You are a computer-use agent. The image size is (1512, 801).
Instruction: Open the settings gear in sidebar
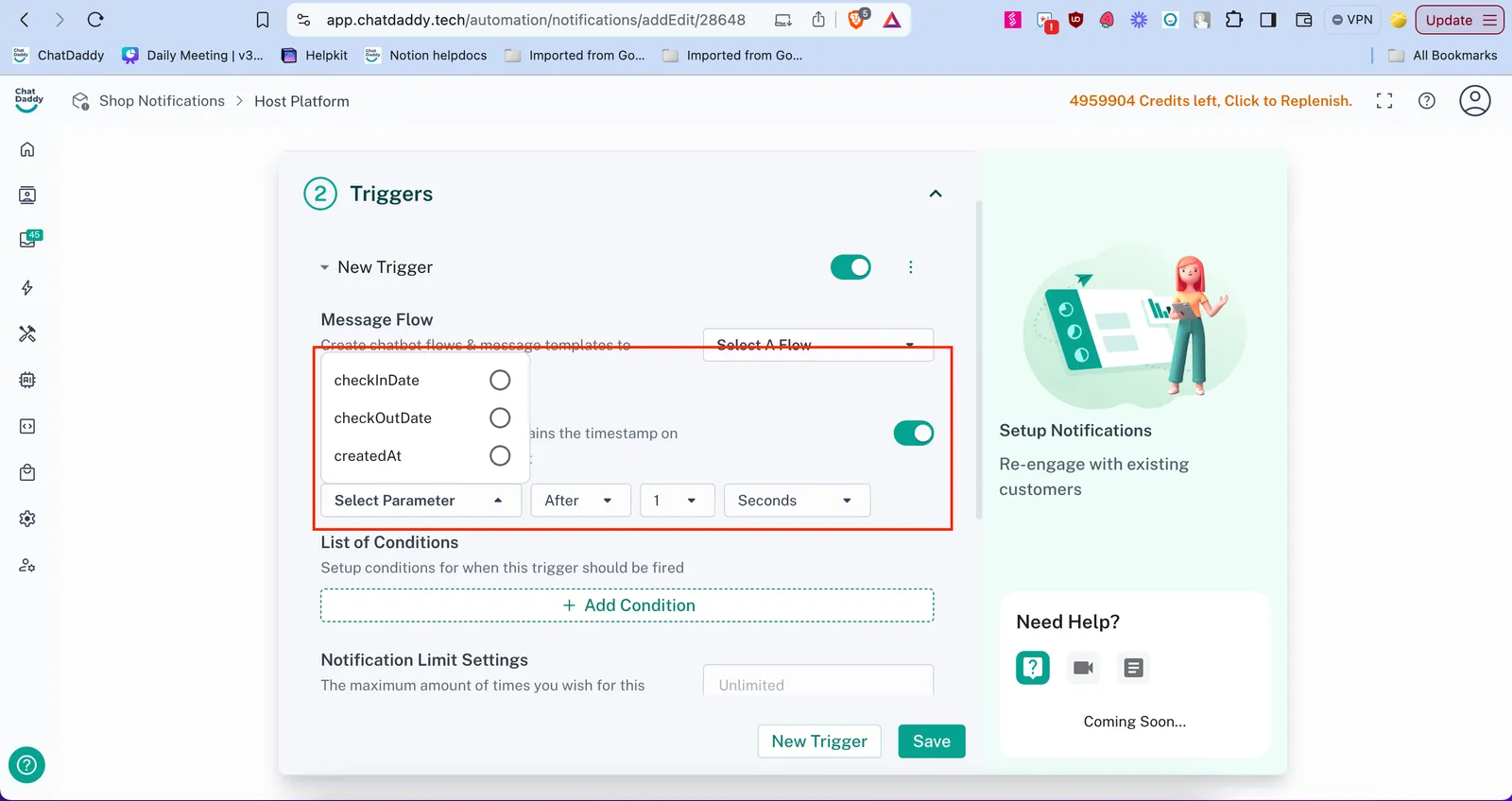(27, 519)
